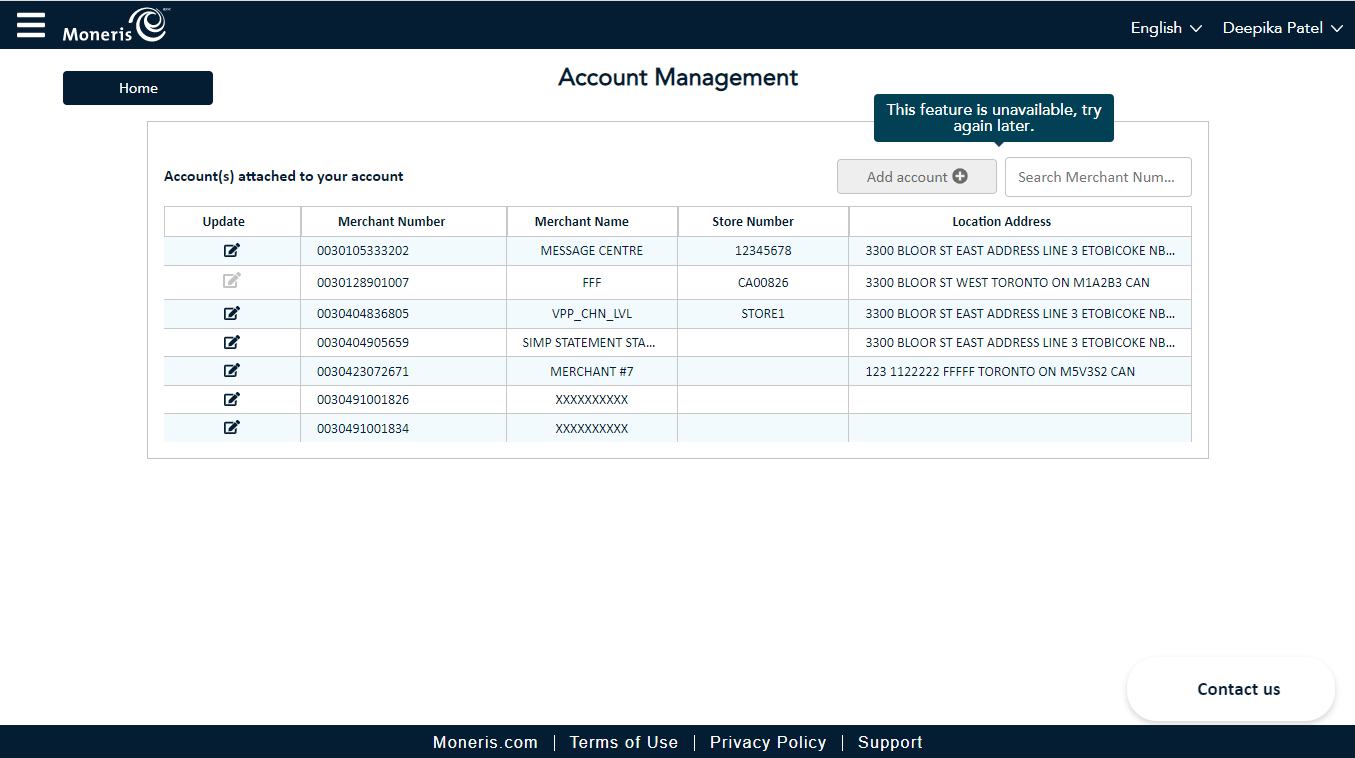The width and height of the screenshot is (1355, 758).
Task: Open the Terms of Use link
Action: tap(623, 742)
